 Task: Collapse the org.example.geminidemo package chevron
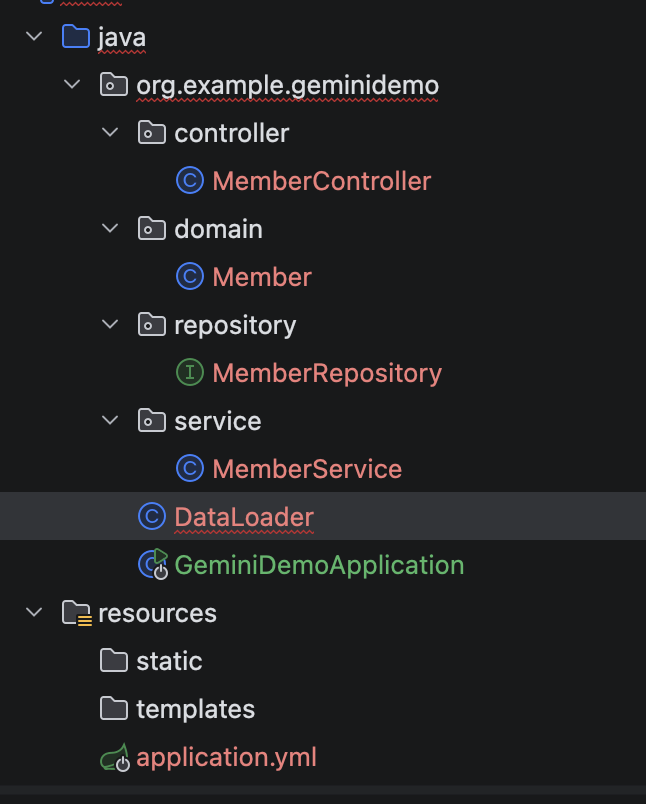72,85
